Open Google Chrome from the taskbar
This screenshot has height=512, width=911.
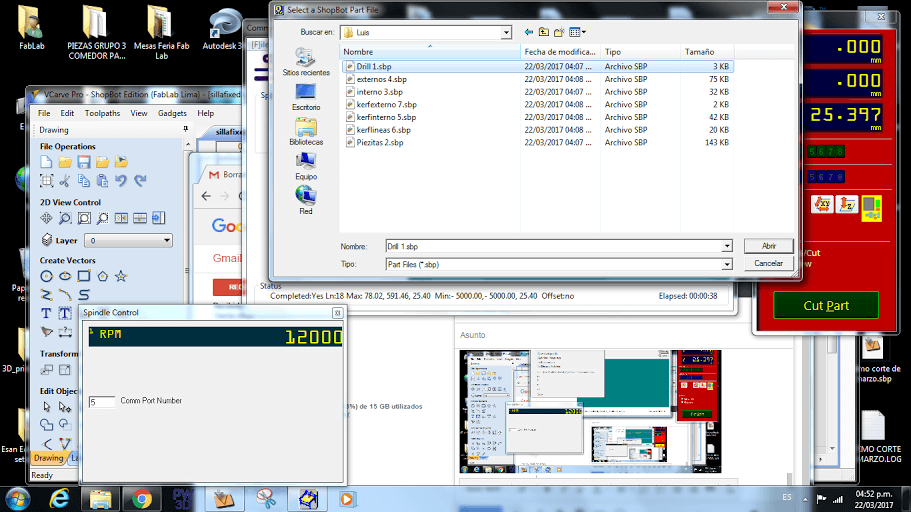141,499
